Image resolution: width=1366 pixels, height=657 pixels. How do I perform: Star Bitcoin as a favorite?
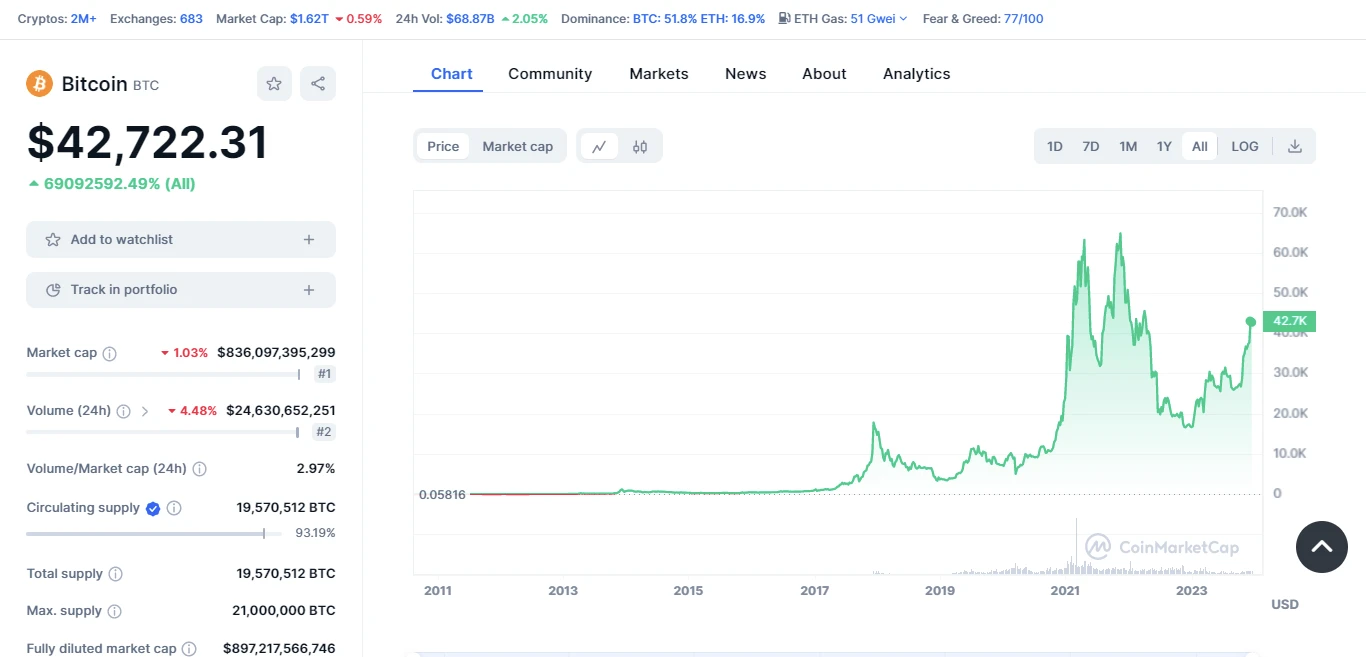tap(274, 84)
